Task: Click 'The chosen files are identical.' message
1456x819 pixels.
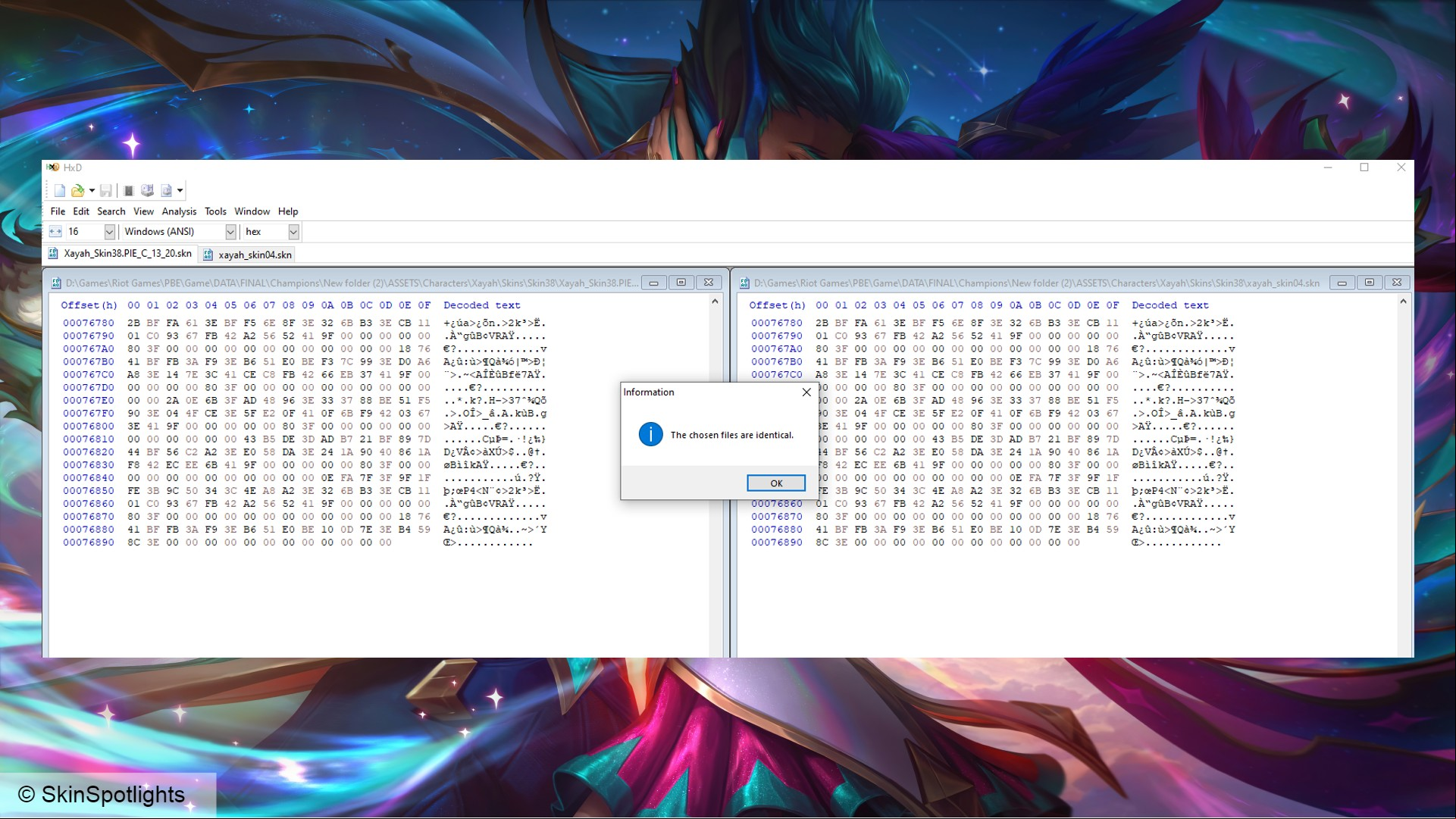Action: tap(732, 435)
